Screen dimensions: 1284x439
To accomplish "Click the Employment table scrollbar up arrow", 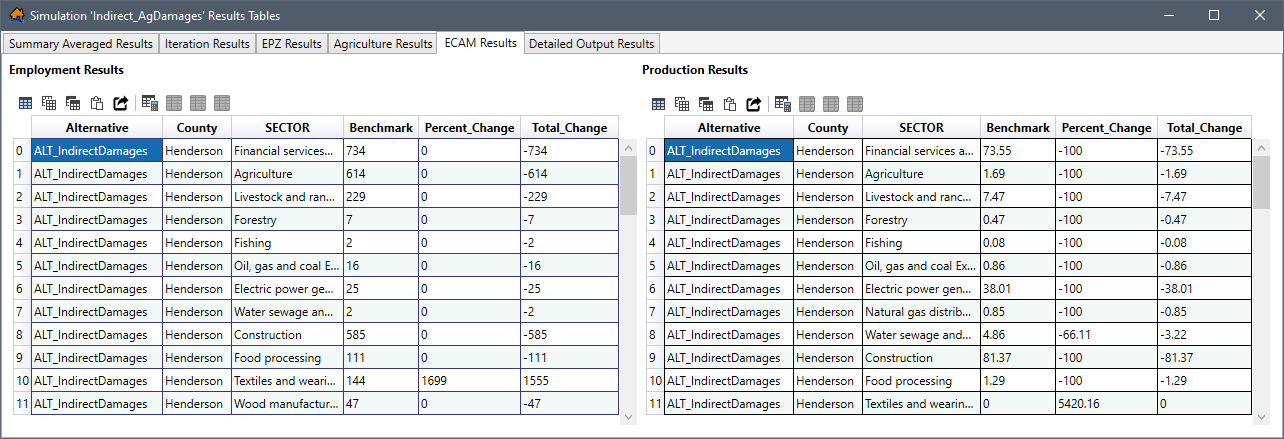I will pos(629,148).
